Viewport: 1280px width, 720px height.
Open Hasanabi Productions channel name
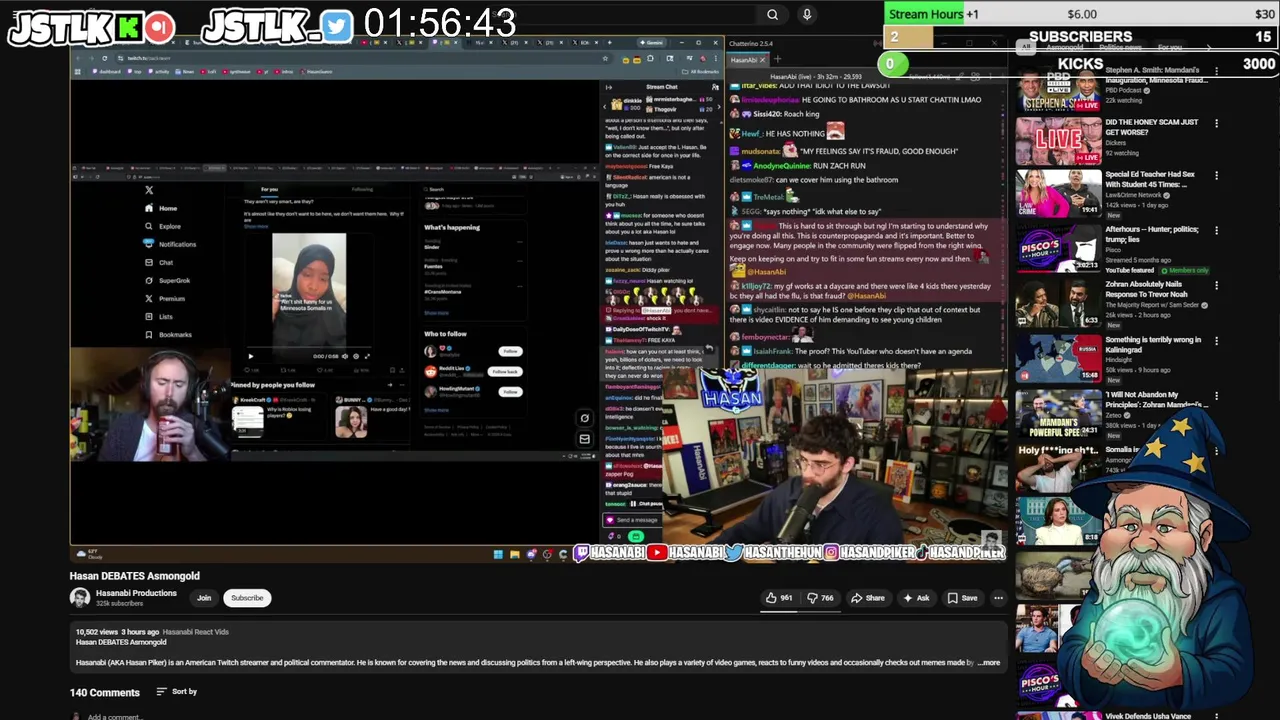point(136,593)
